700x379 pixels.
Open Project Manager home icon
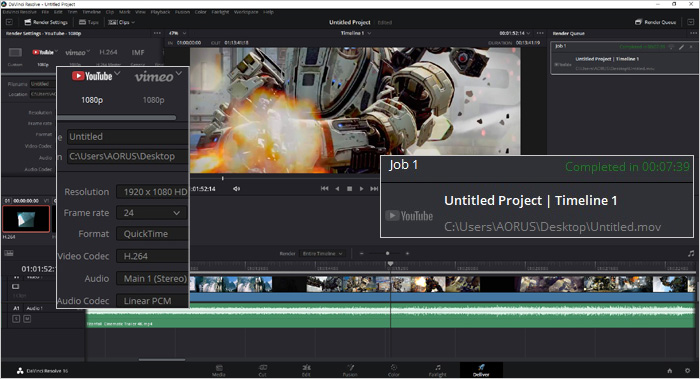pyautogui.click(x=670, y=371)
